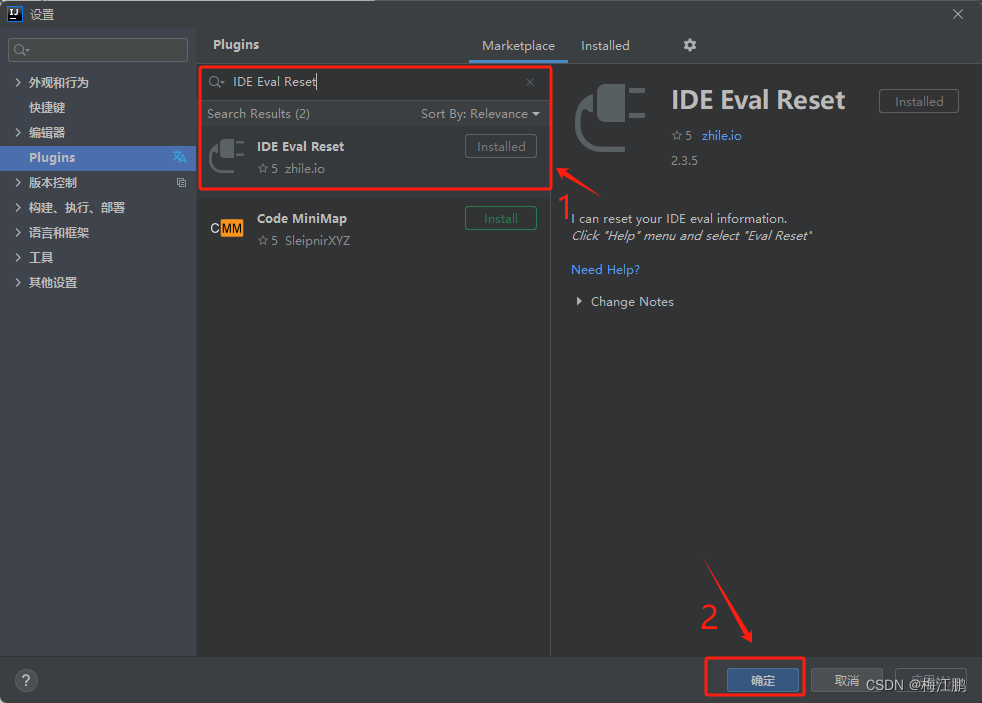The height and width of the screenshot is (703, 982).
Task: Click the help question mark button
Action: coord(26,680)
